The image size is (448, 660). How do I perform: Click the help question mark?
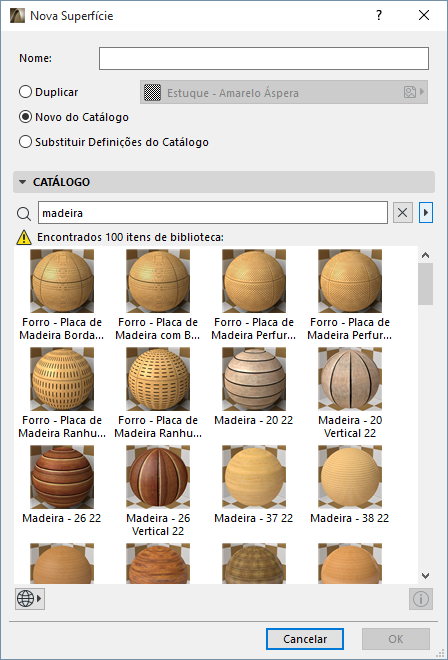point(379,16)
